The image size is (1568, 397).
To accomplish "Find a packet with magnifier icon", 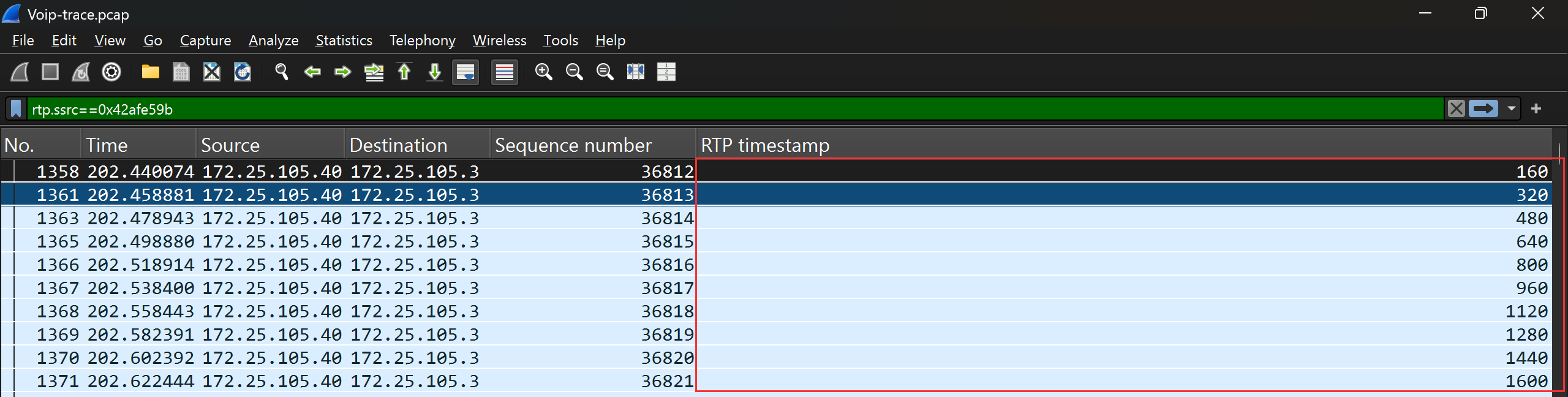I will (282, 72).
